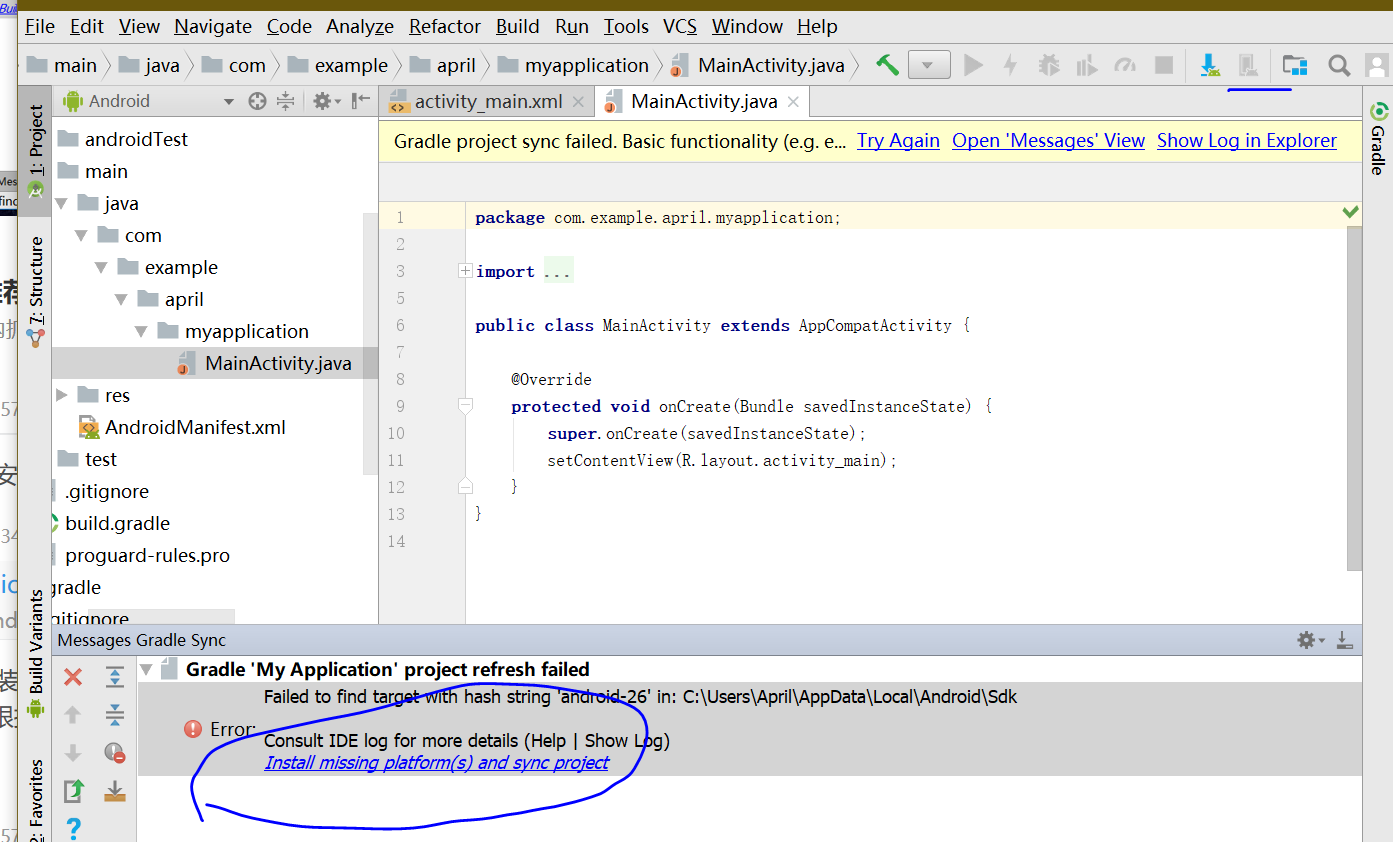
Task: Click the lightning bolt Apply Changes icon
Action: (x=1010, y=65)
